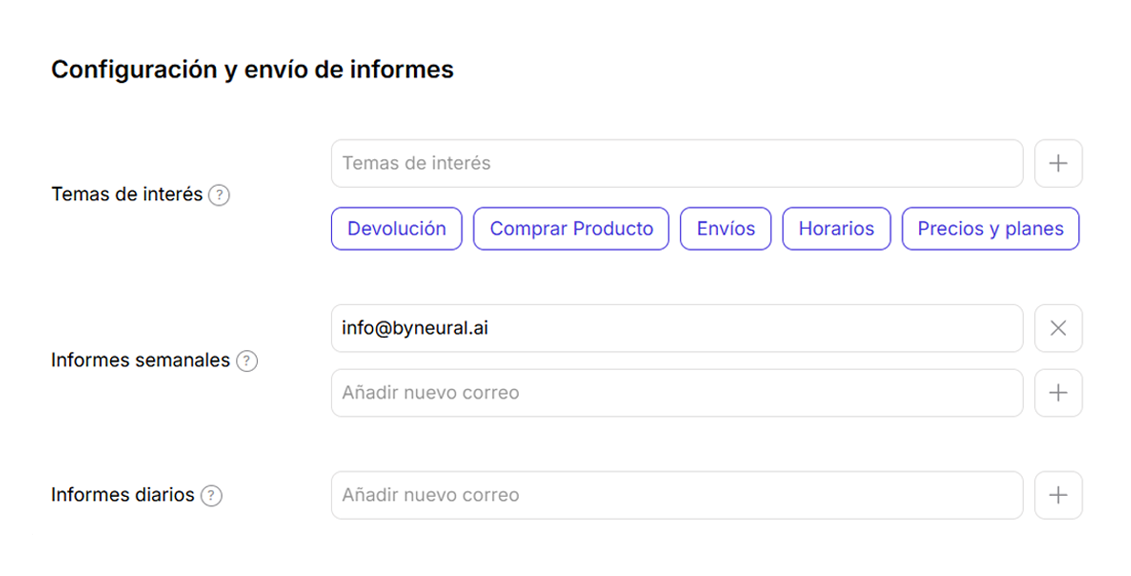
Task: Remove info@byneural.ai with the X icon
Action: pos(1058,328)
